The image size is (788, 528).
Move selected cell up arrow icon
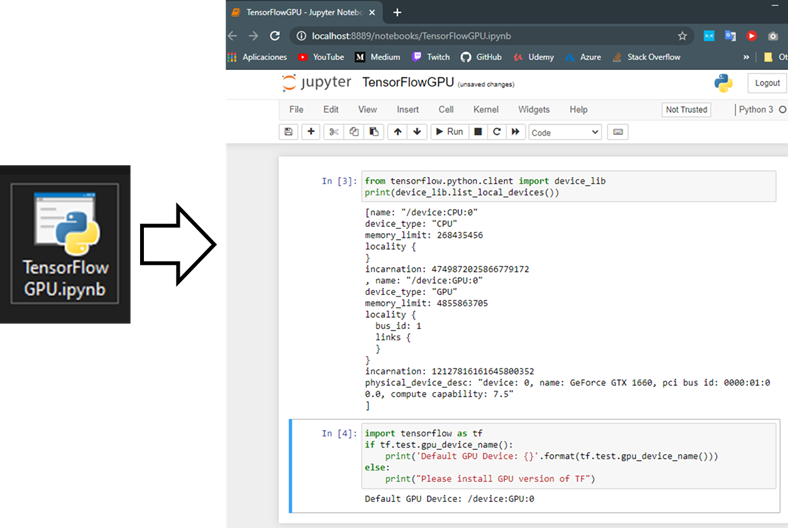coord(398,132)
